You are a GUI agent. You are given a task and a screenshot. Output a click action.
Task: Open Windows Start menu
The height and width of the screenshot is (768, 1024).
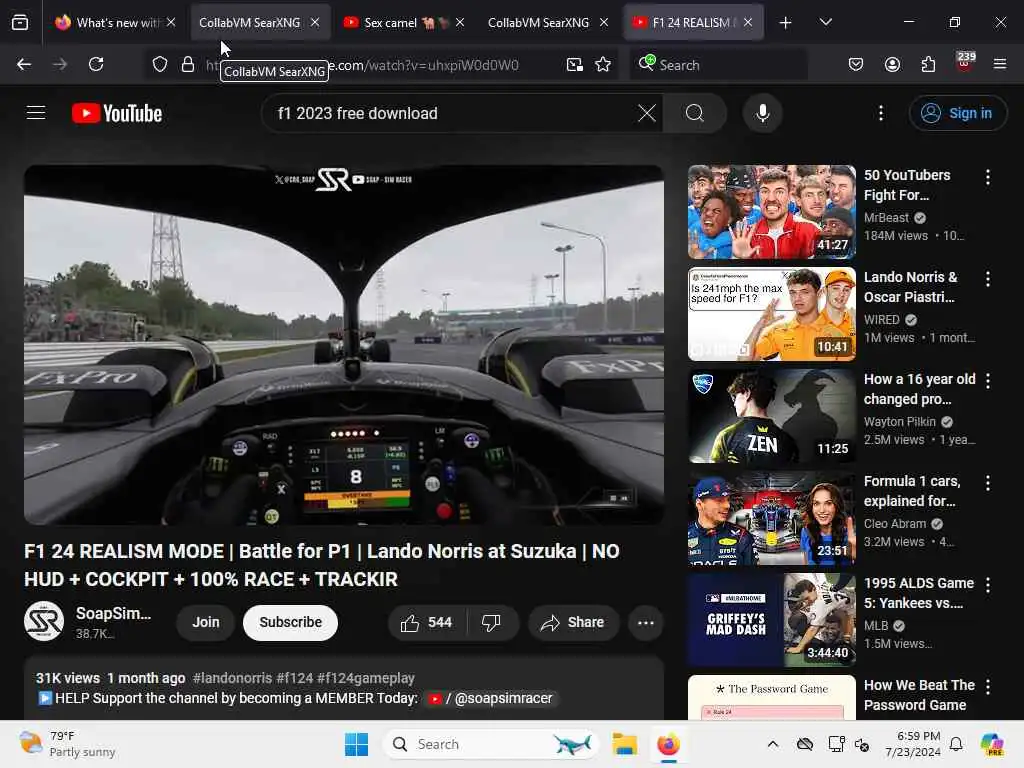356,744
